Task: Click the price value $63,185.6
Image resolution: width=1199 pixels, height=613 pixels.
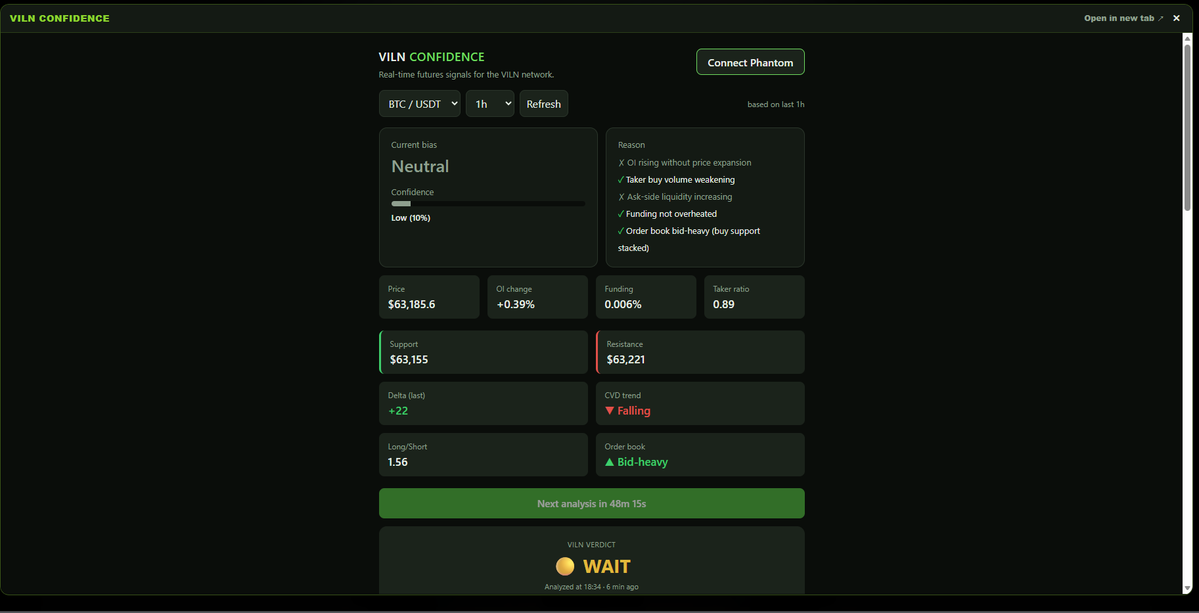Action: (x=411, y=304)
